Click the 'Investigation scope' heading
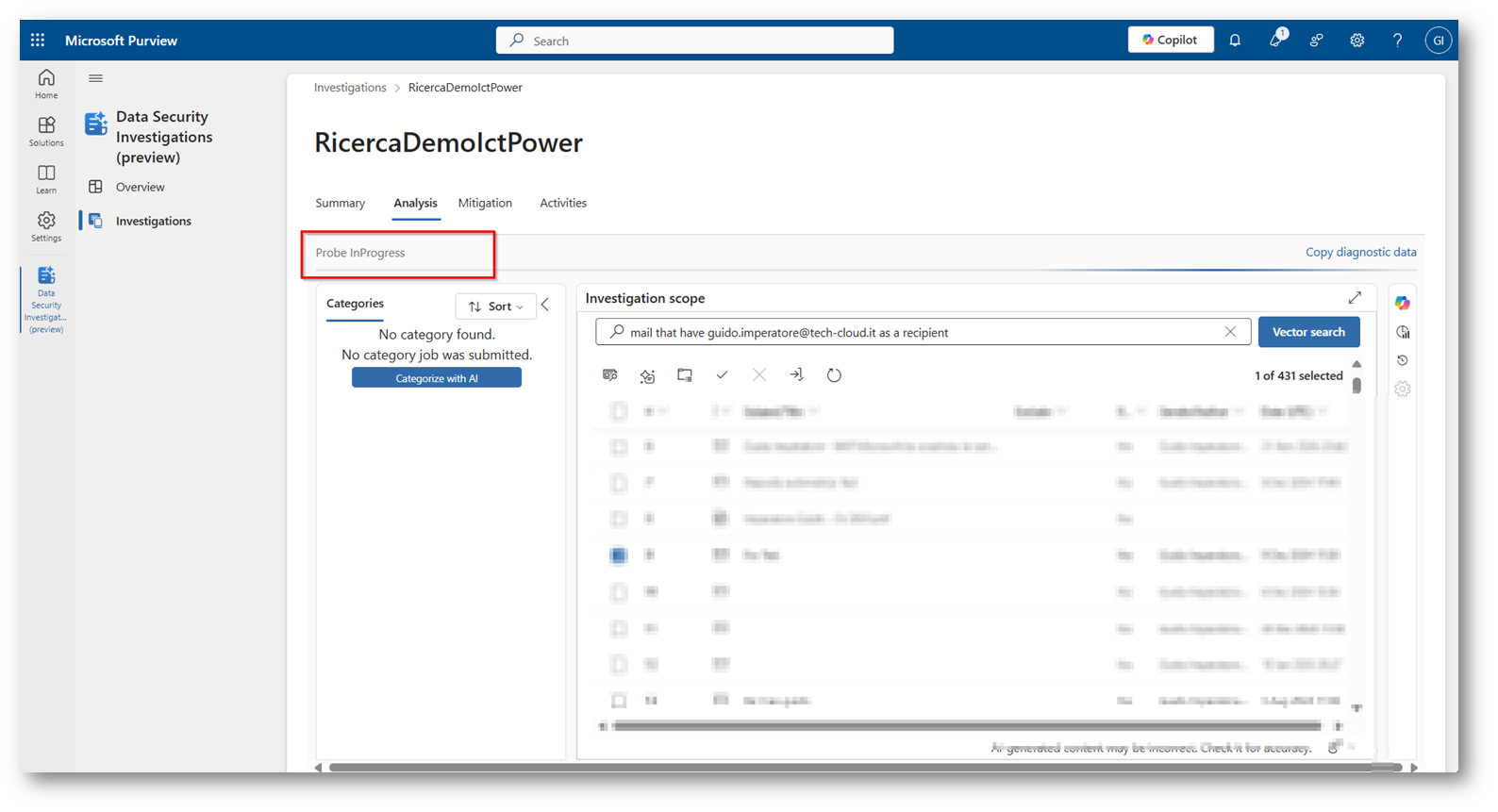This screenshot has height=812, width=1498. (x=645, y=298)
